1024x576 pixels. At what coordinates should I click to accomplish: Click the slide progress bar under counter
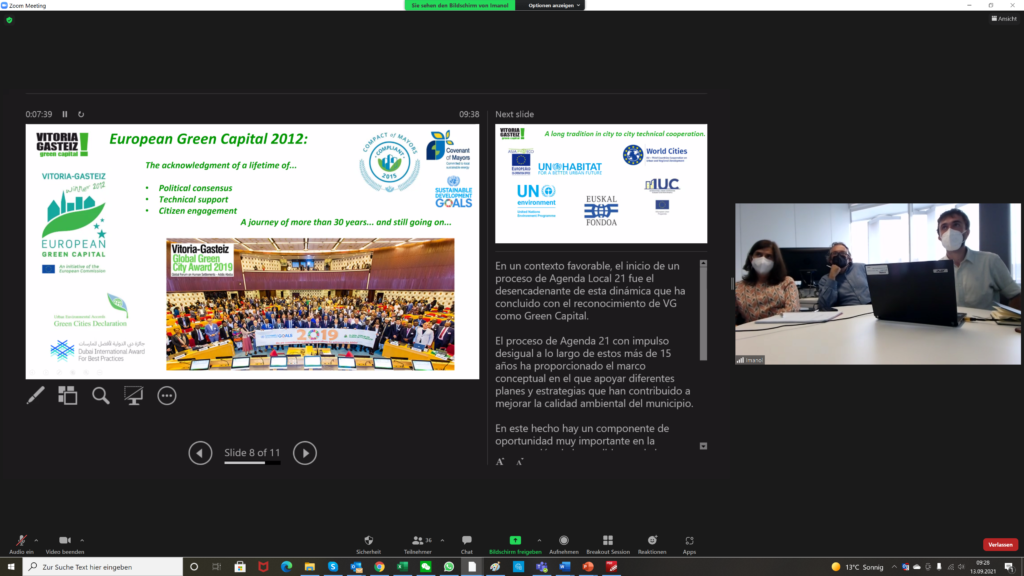tap(252, 463)
